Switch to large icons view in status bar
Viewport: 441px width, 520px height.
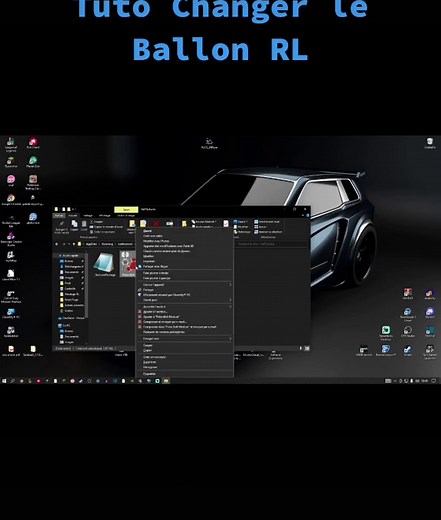pos(307,348)
